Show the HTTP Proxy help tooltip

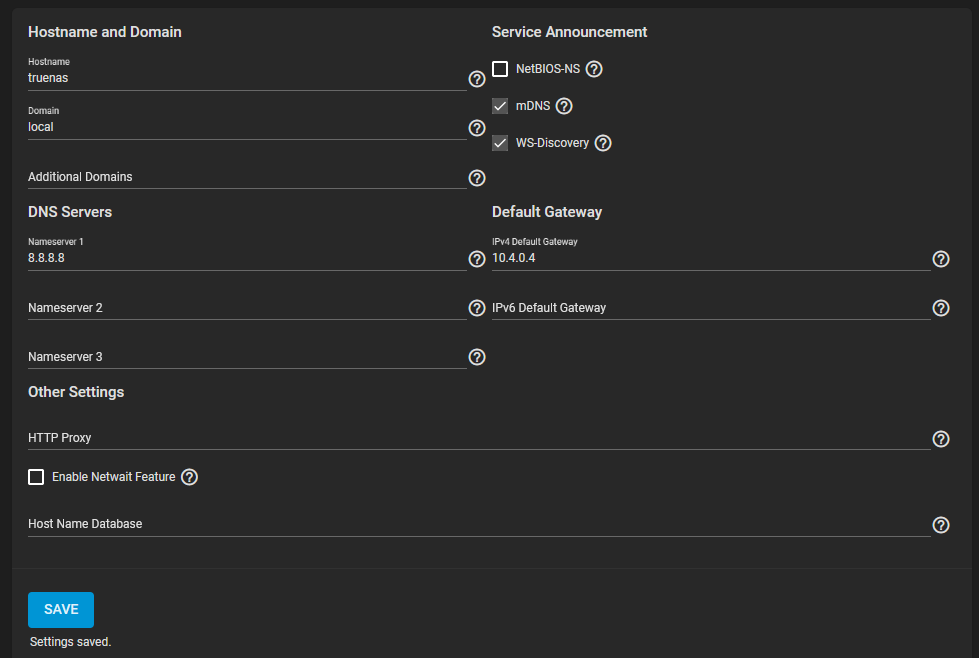[940, 439]
